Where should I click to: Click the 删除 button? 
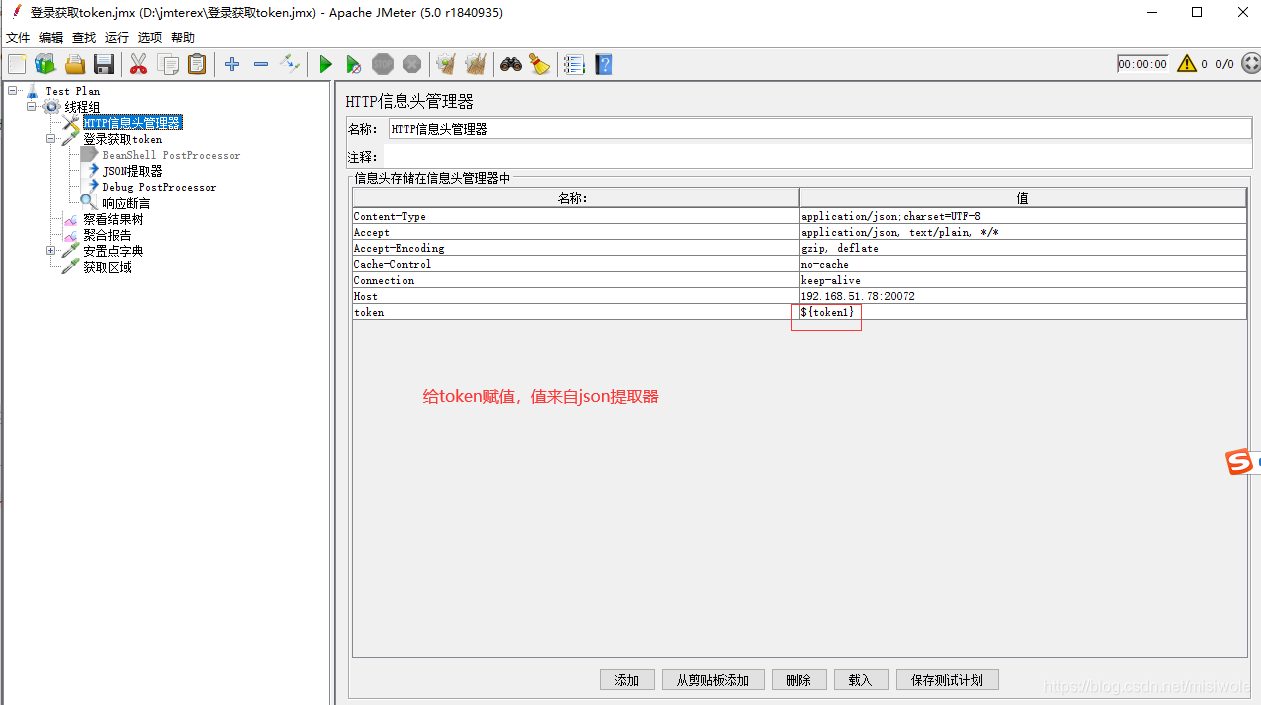pyautogui.click(x=799, y=680)
